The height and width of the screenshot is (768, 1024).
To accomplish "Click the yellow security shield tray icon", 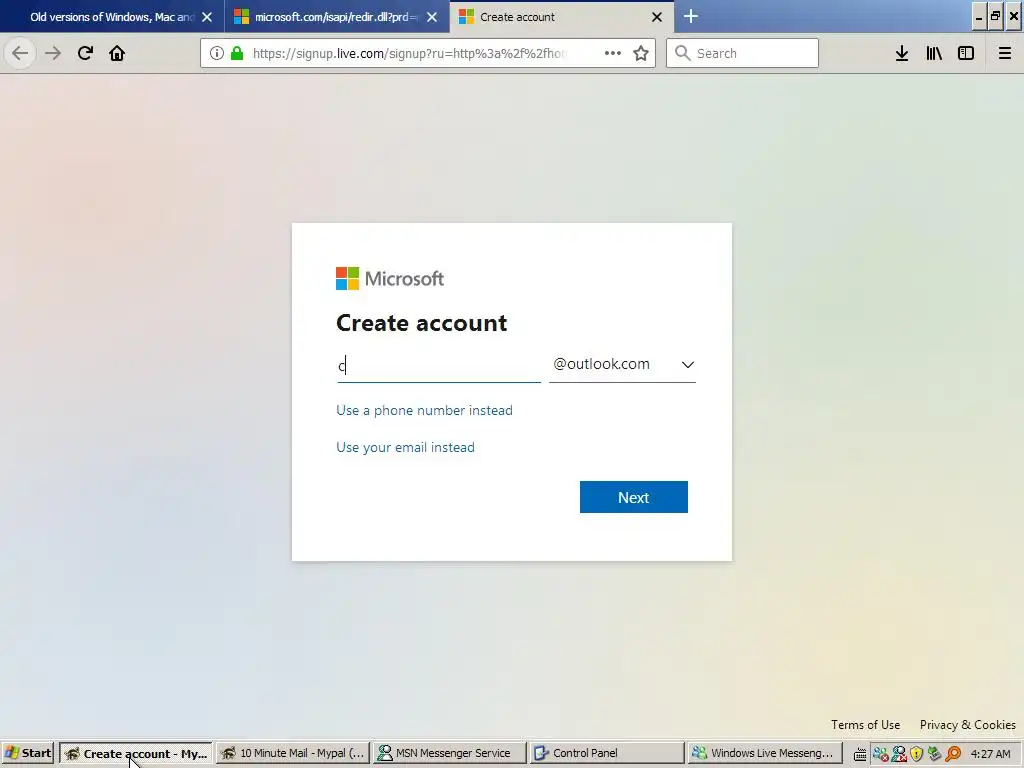I will click(917, 754).
